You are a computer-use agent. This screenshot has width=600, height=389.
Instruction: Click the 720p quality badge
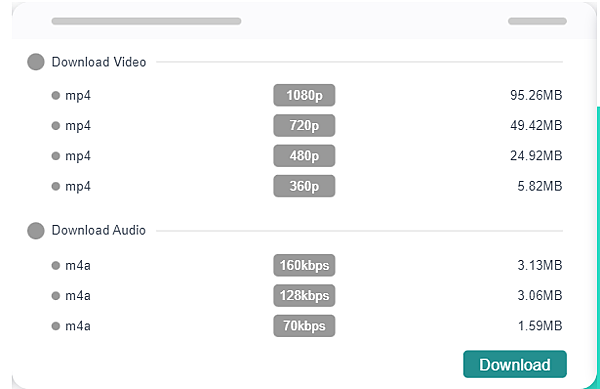(304, 125)
